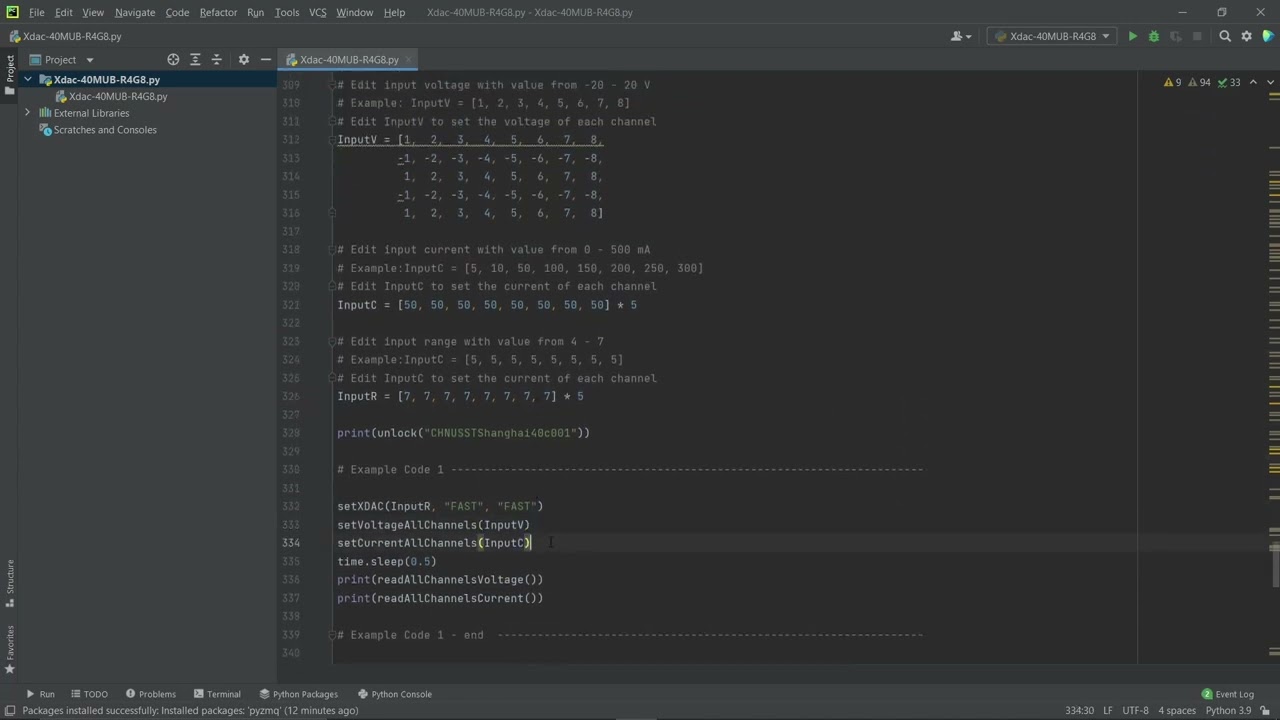Toggle Project vertical side tab
This screenshot has height=720, width=1280.
[x=10, y=73]
